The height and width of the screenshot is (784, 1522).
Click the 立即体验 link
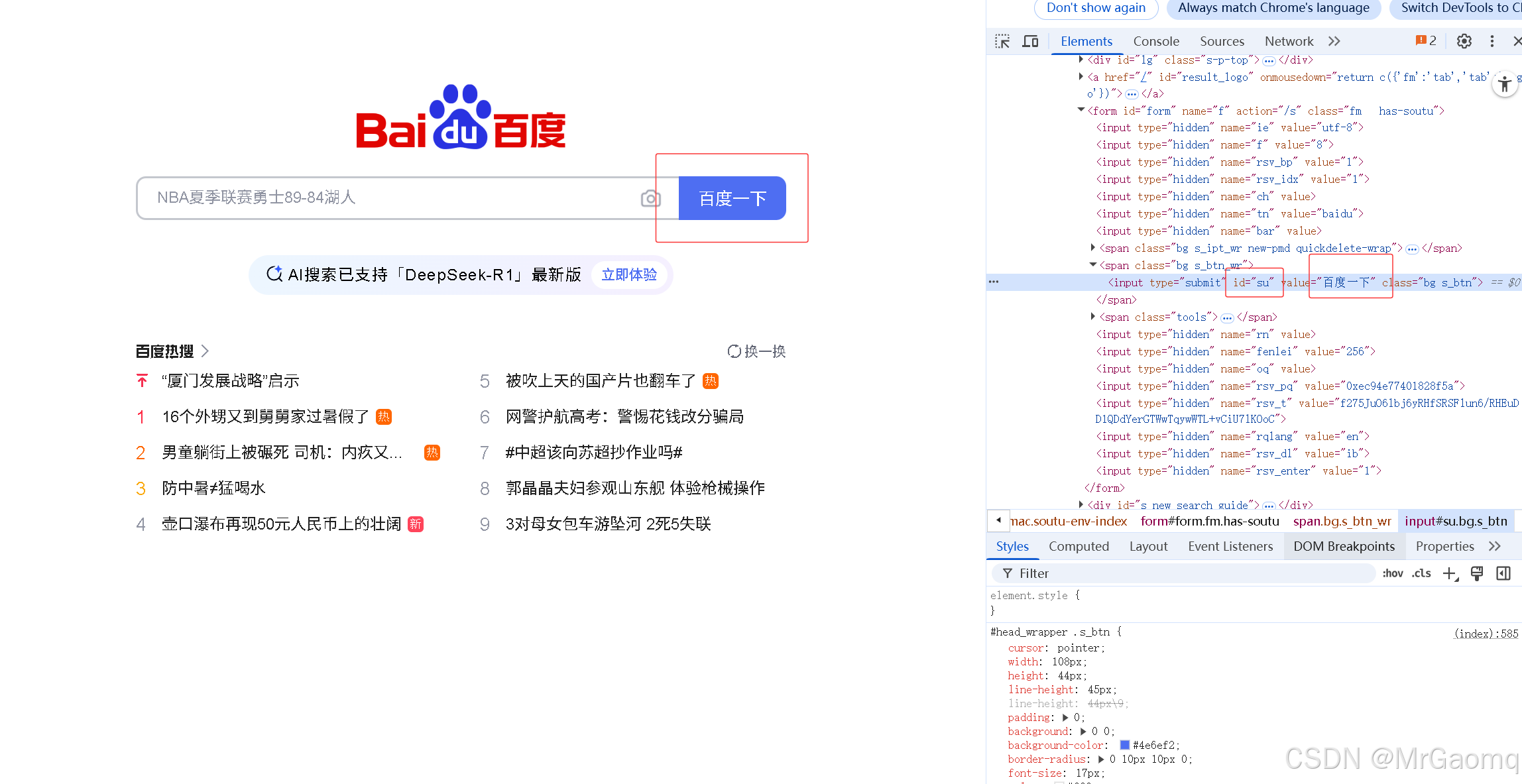click(x=629, y=275)
